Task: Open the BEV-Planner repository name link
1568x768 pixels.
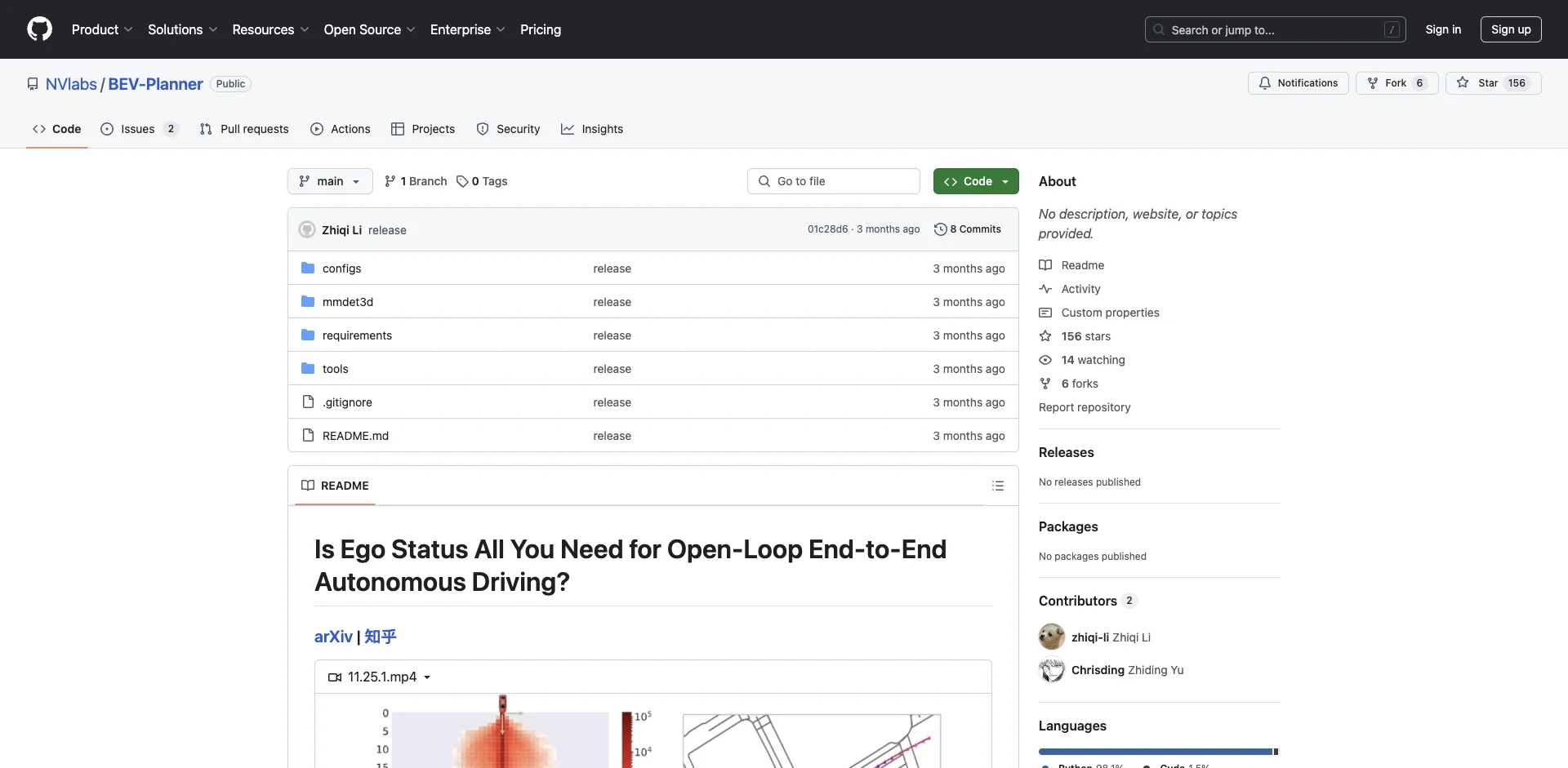Action: pyautogui.click(x=155, y=84)
